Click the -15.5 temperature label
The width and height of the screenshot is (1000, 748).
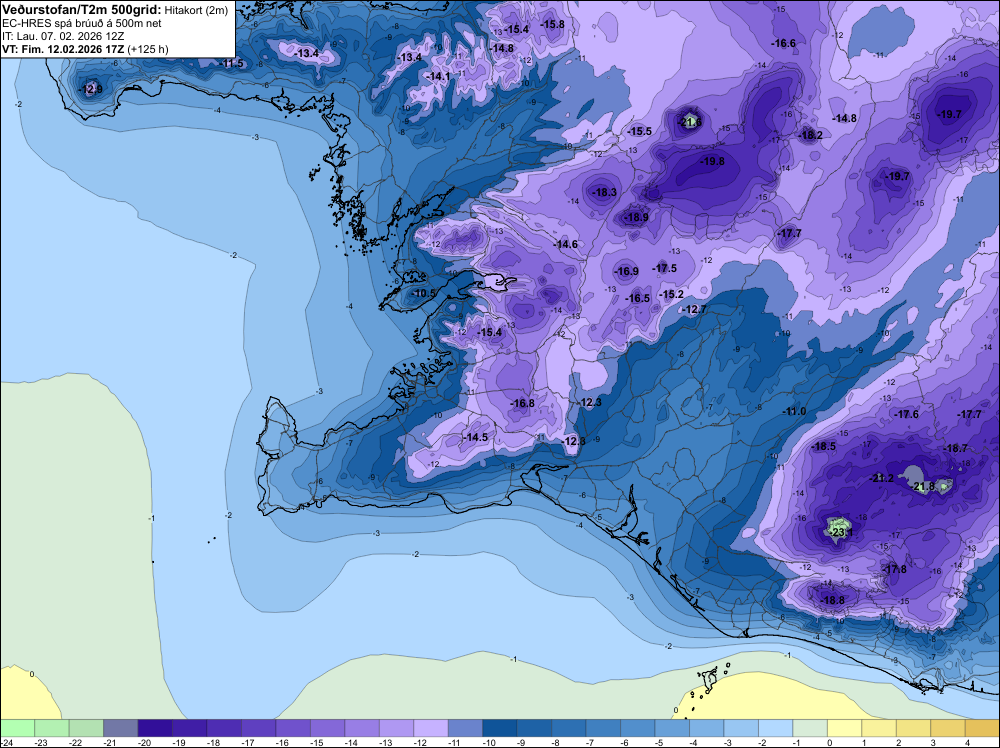[x=640, y=131]
